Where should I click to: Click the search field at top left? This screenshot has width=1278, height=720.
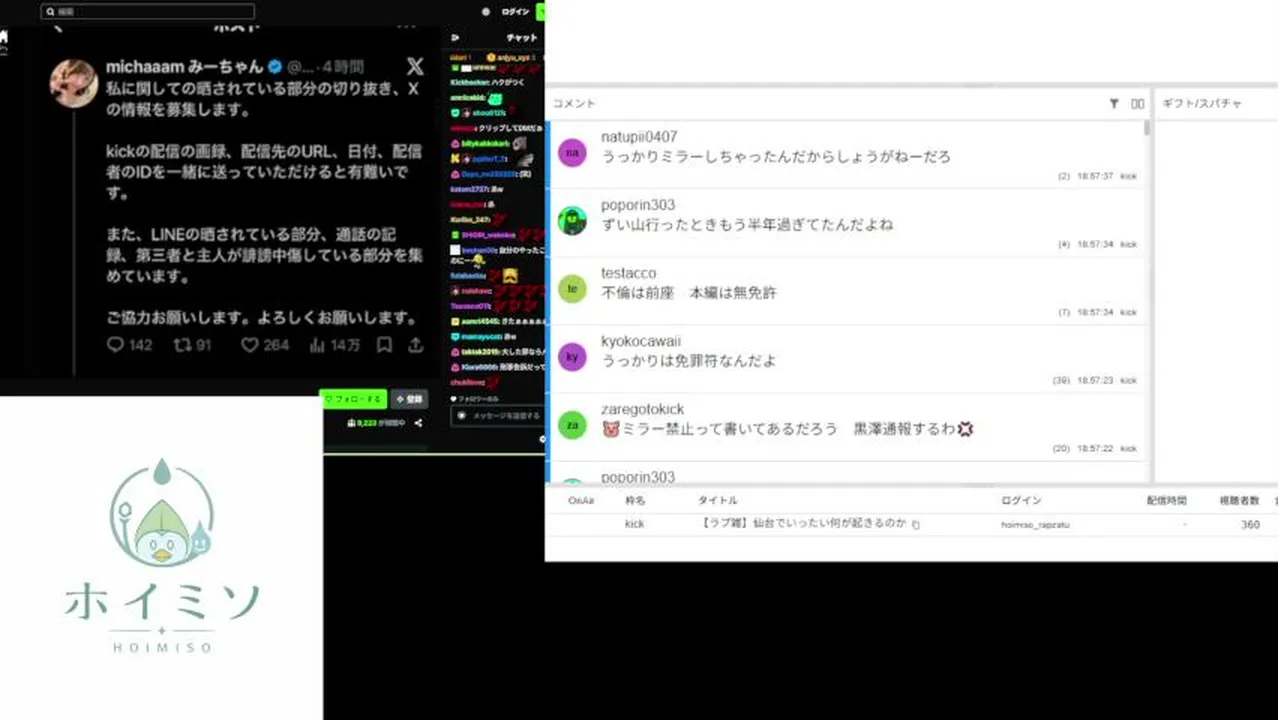pyautogui.click(x=148, y=12)
